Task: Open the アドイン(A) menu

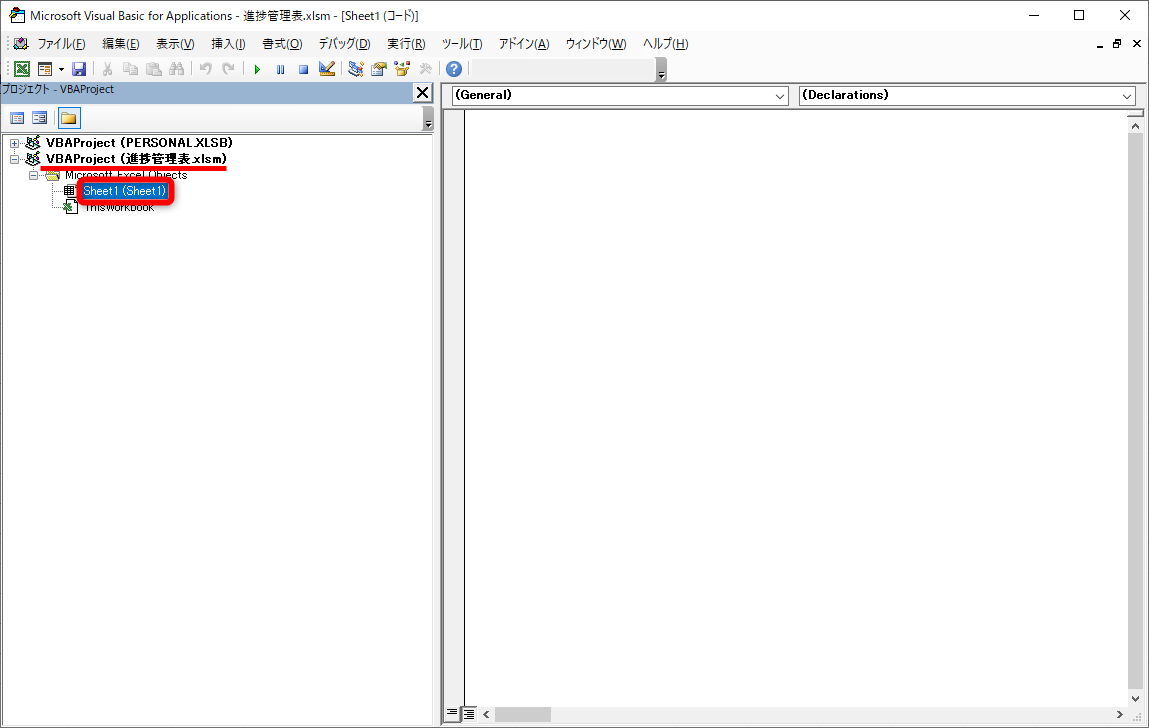Action: tap(524, 44)
